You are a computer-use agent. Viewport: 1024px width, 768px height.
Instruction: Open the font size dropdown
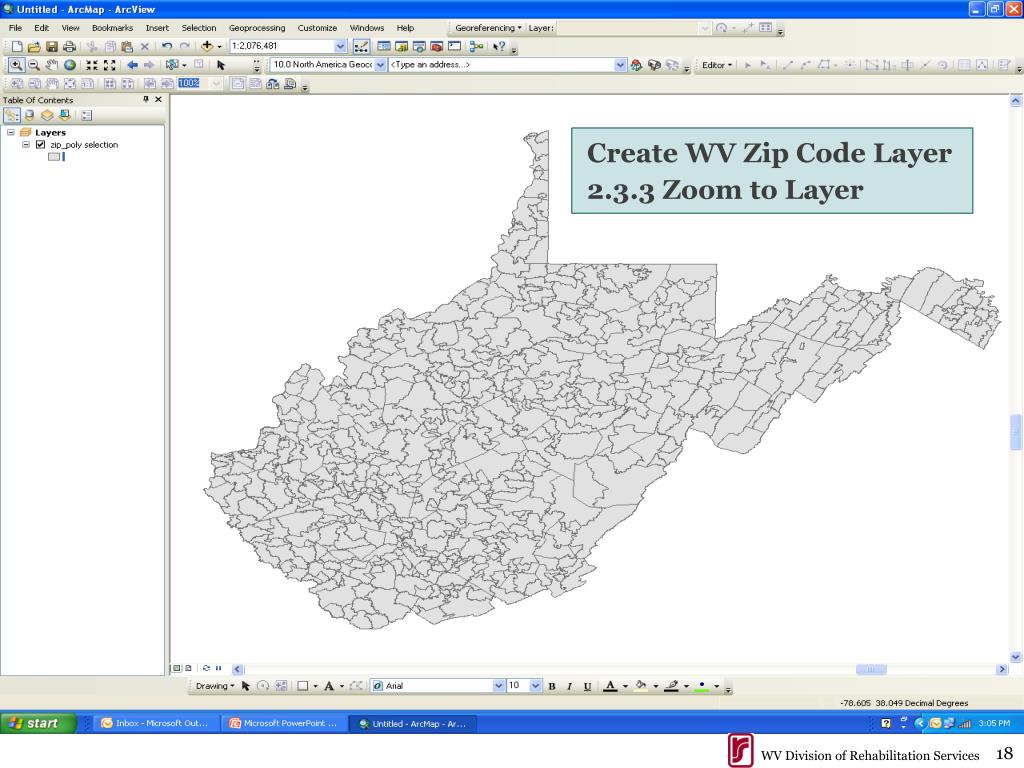[536, 686]
